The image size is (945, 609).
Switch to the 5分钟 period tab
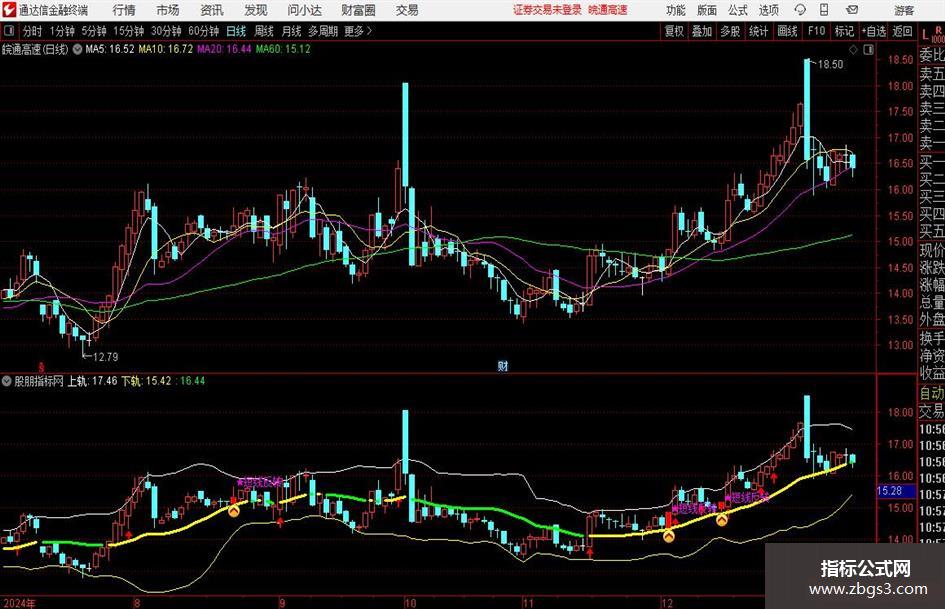click(94, 31)
